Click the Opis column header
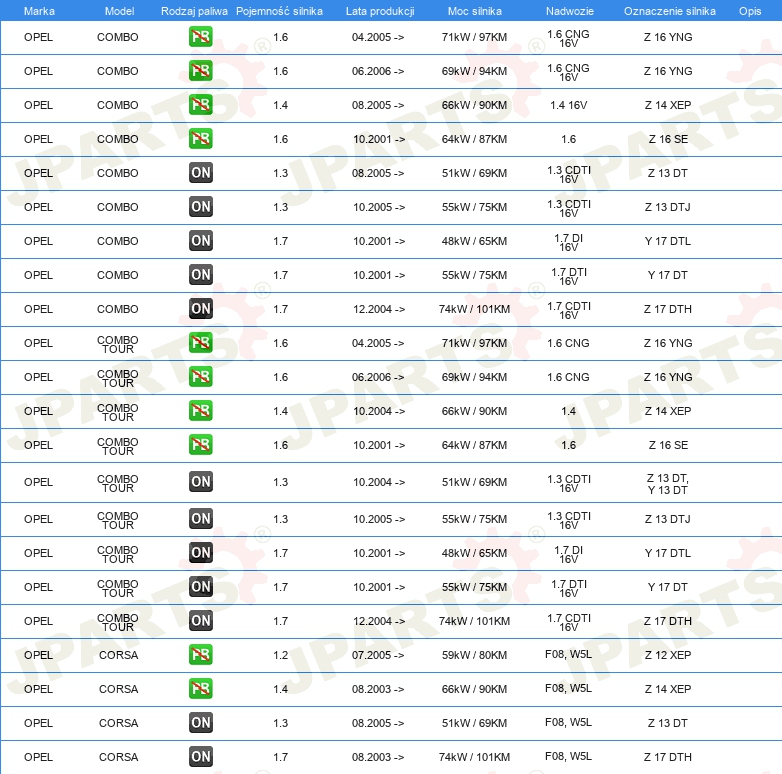The width and height of the screenshot is (782, 774). tap(750, 11)
